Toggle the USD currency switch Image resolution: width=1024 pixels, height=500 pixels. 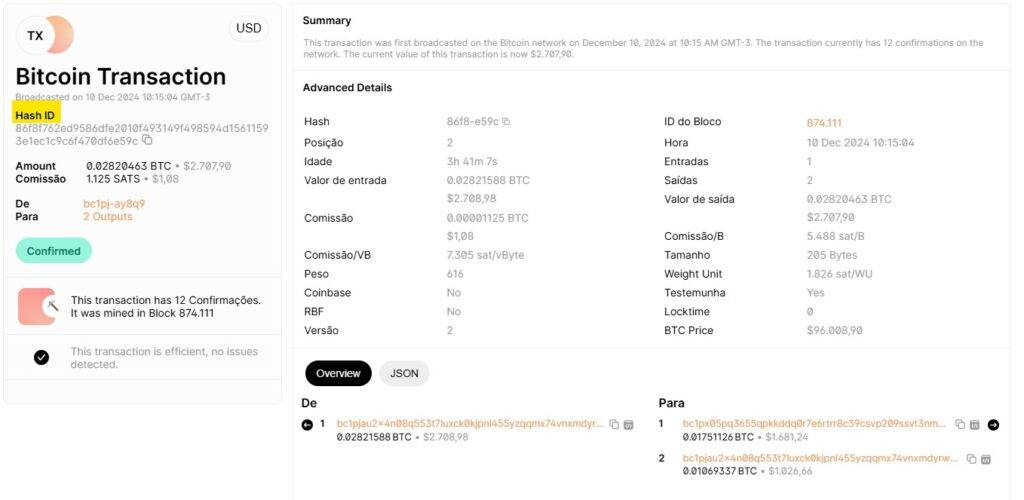pos(249,29)
